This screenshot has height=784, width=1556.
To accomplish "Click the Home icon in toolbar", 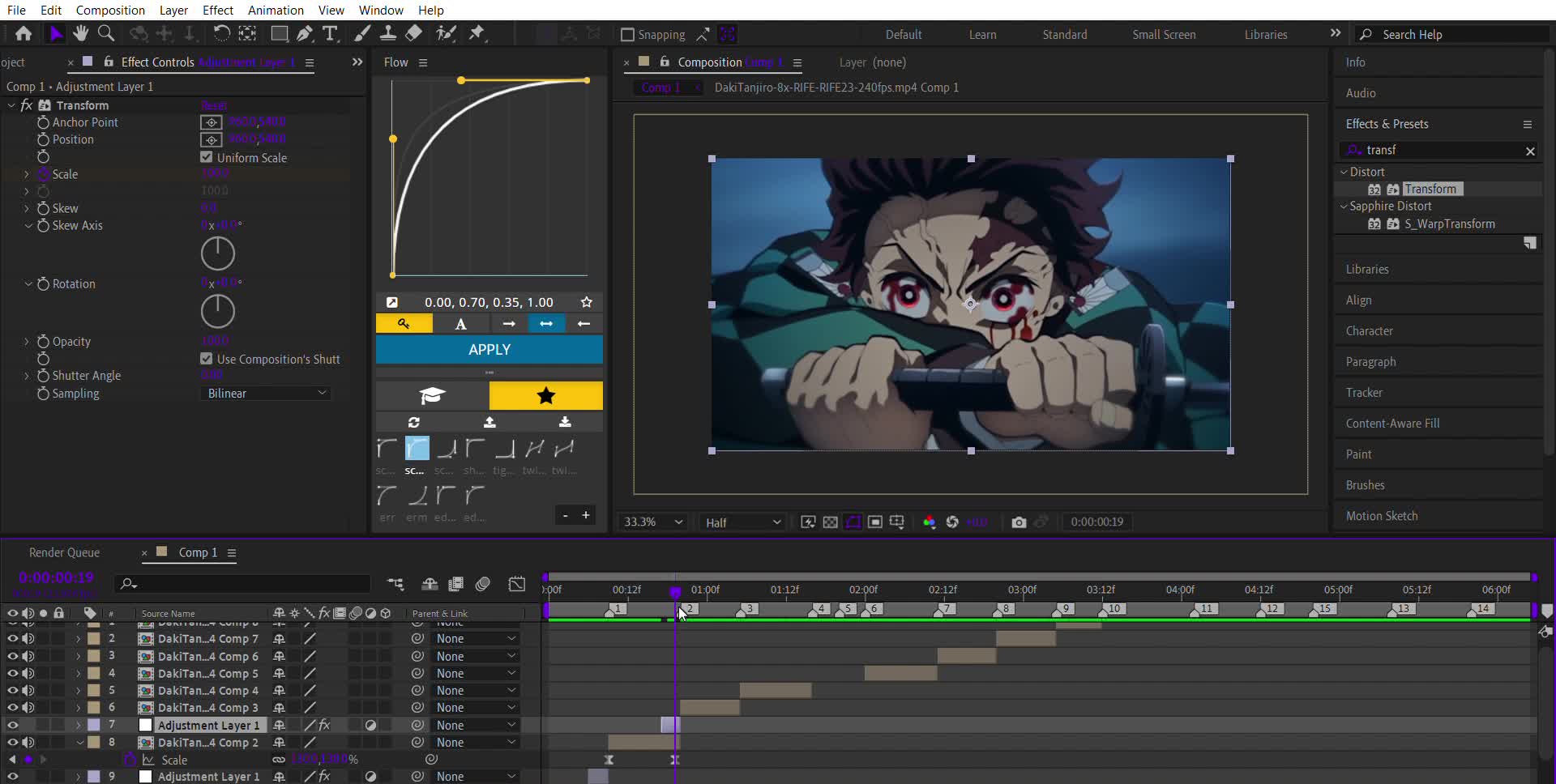I will pos(24,33).
